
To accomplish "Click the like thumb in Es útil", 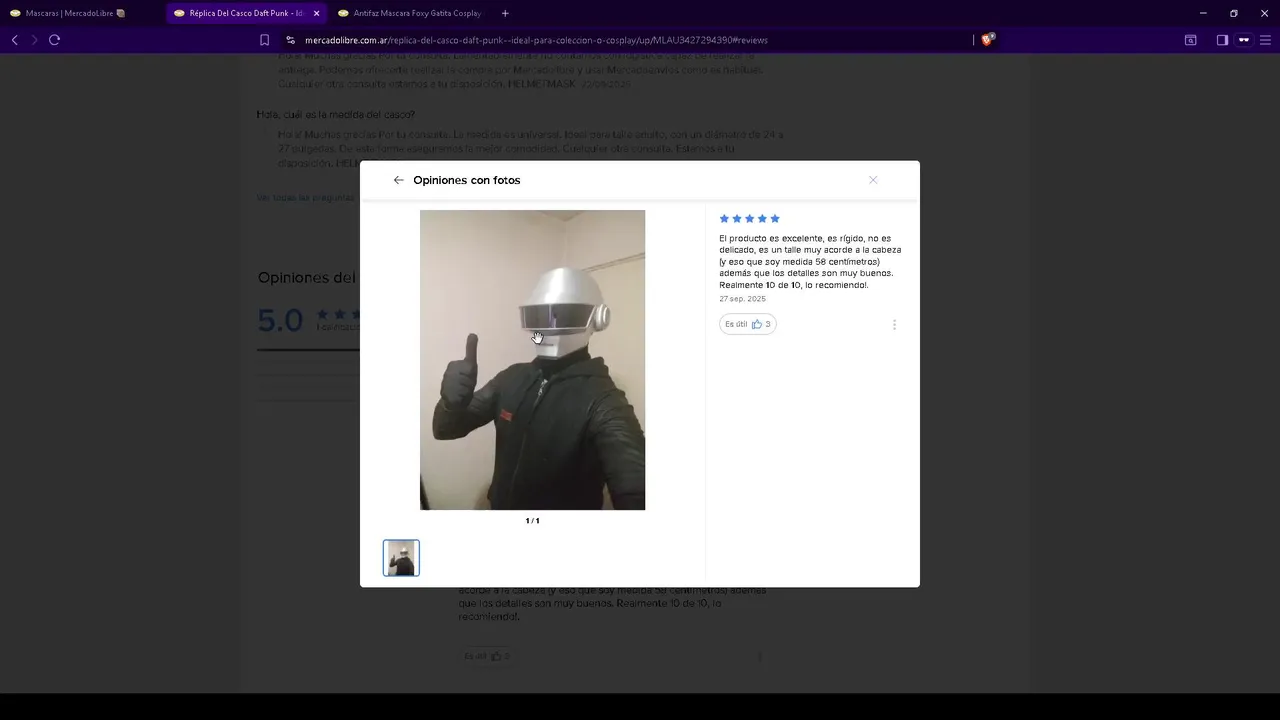I will (757, 324).
